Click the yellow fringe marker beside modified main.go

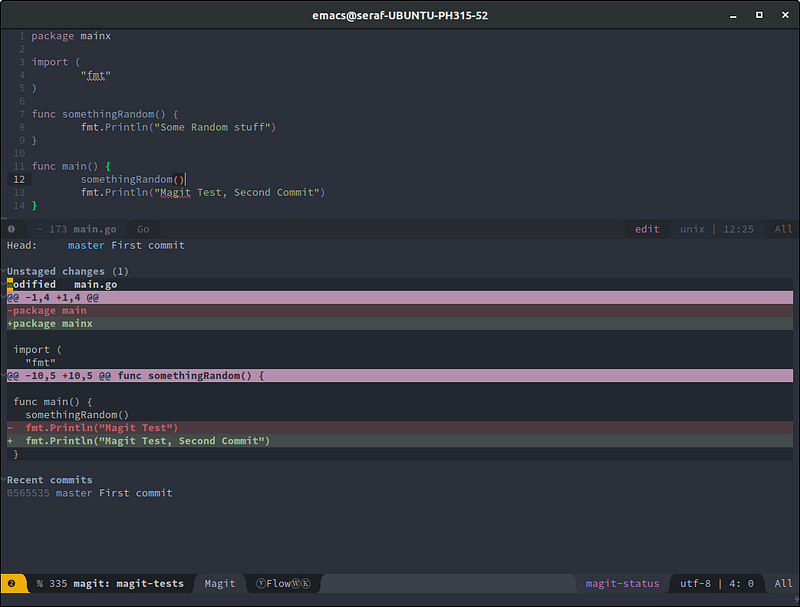pyautogui.click(x=10, y=284)
